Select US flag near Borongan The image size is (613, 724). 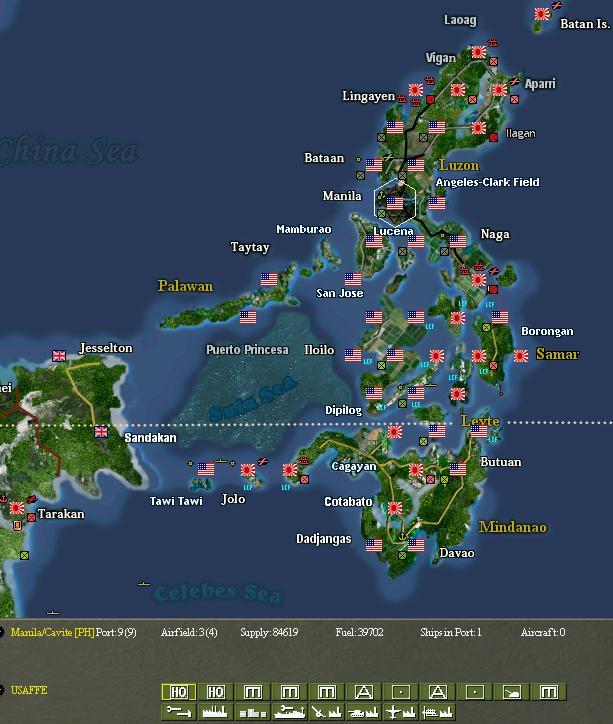500,317
